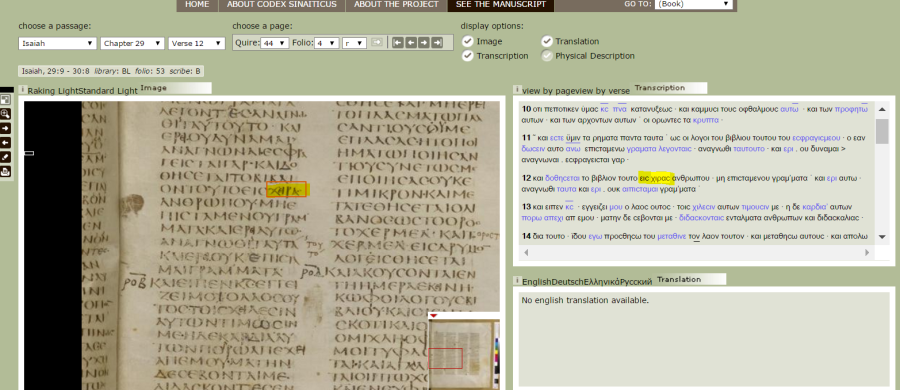Image resolution: width=900 pixels, height=390 pixels.
Task: Open the Chapter 29 dropdown
Action: (x=133, y=44)
